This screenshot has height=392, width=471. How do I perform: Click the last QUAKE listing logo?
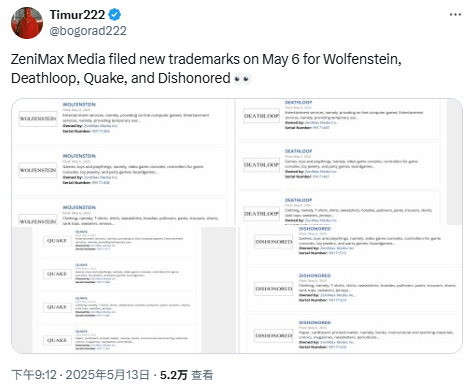[x=57, y=340]
